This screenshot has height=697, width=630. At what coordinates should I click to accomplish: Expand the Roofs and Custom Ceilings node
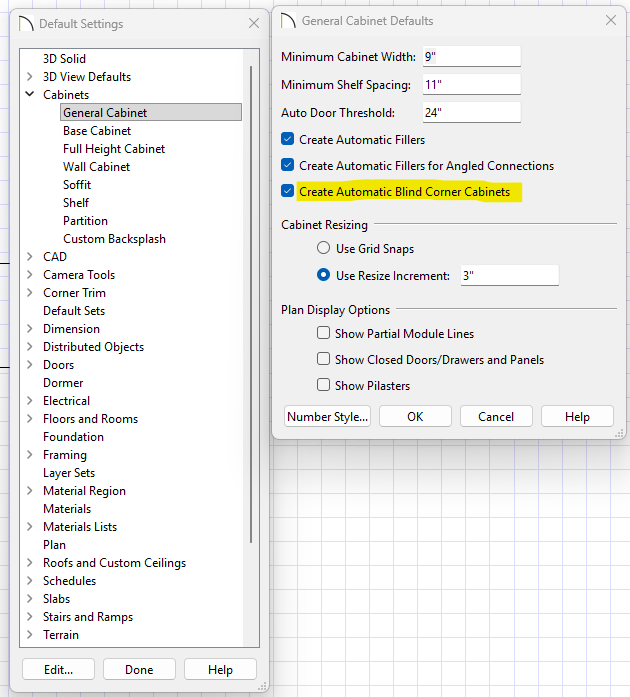click(30, 563)
